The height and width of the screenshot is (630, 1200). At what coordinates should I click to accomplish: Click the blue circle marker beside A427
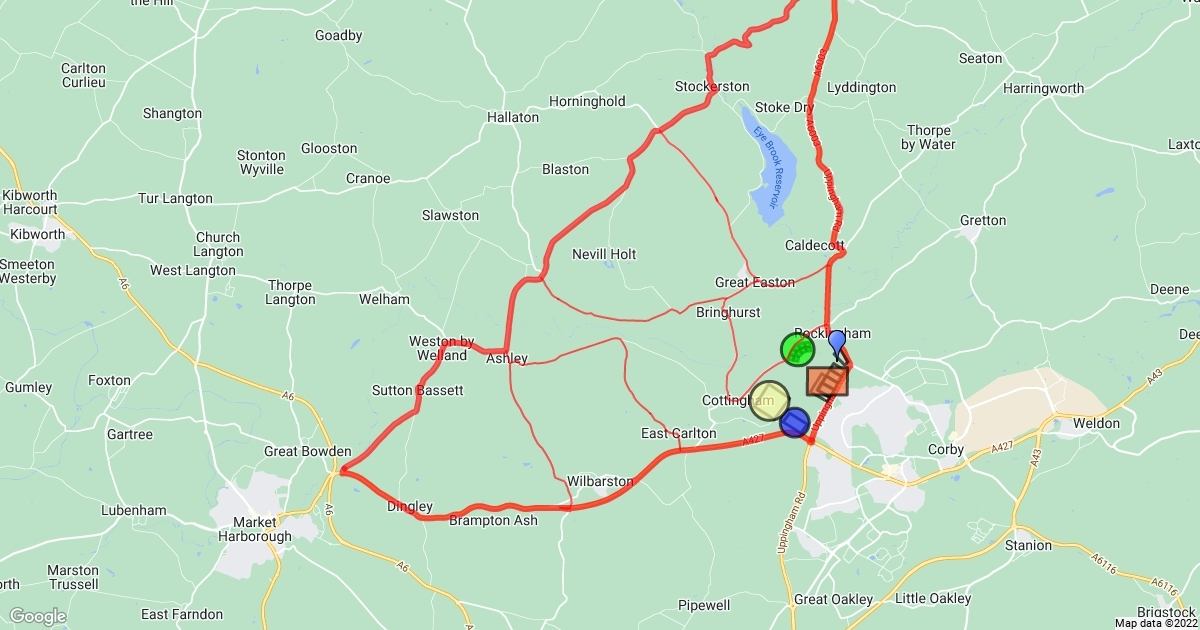pyautogui.click(x=795, y=423)
